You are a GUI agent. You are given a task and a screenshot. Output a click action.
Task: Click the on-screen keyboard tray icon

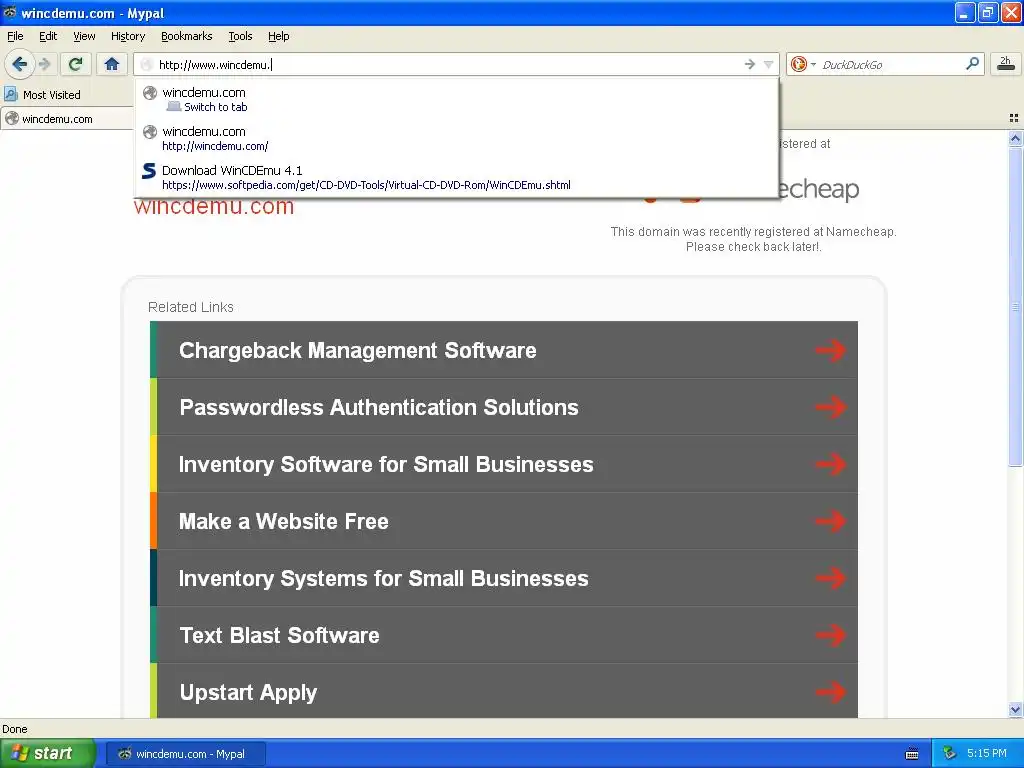(x=912, y=754)
